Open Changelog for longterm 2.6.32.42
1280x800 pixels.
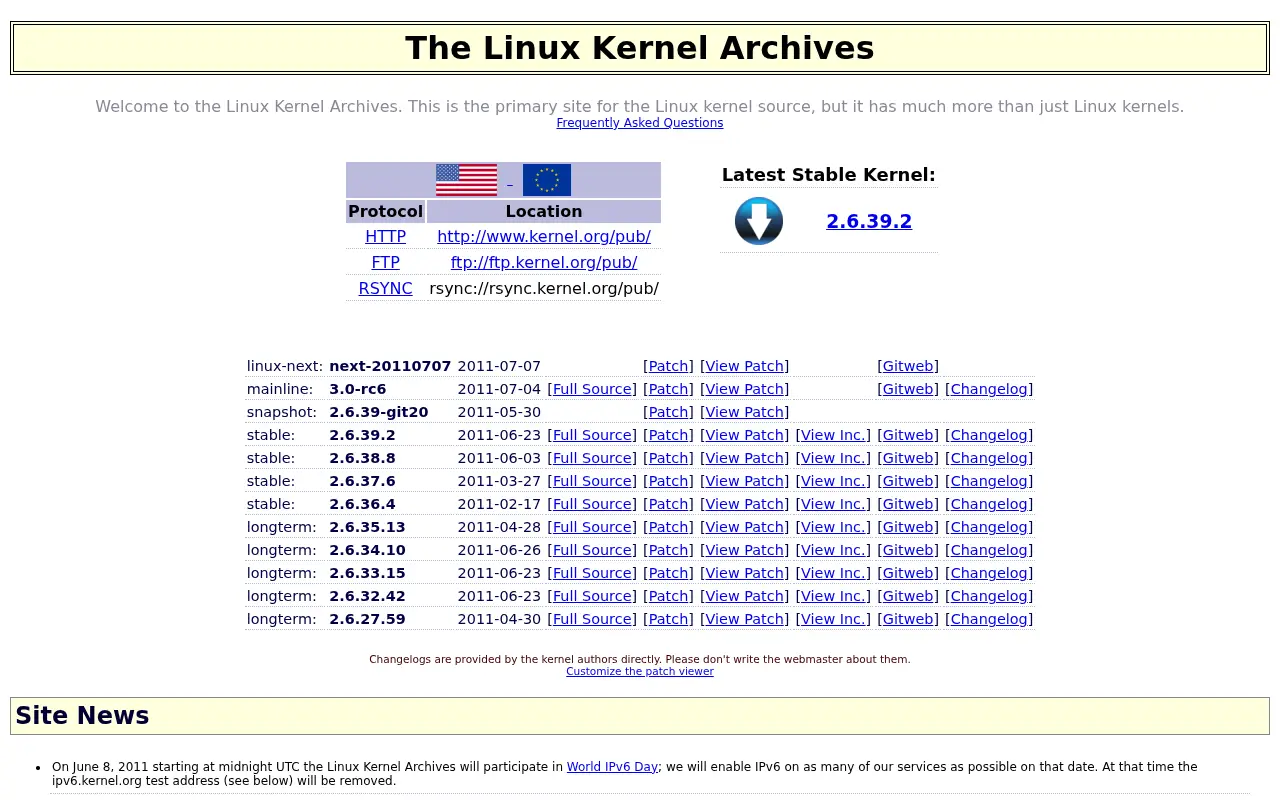point(989,596)
